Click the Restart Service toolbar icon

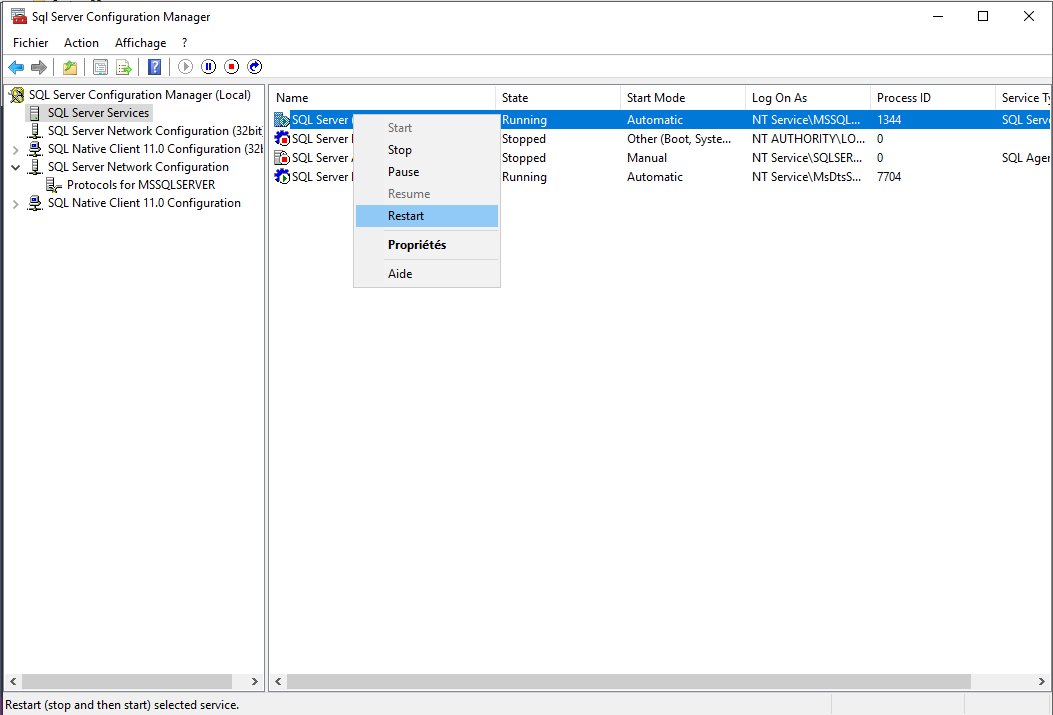pyautogui.click(x=255, y=67)
